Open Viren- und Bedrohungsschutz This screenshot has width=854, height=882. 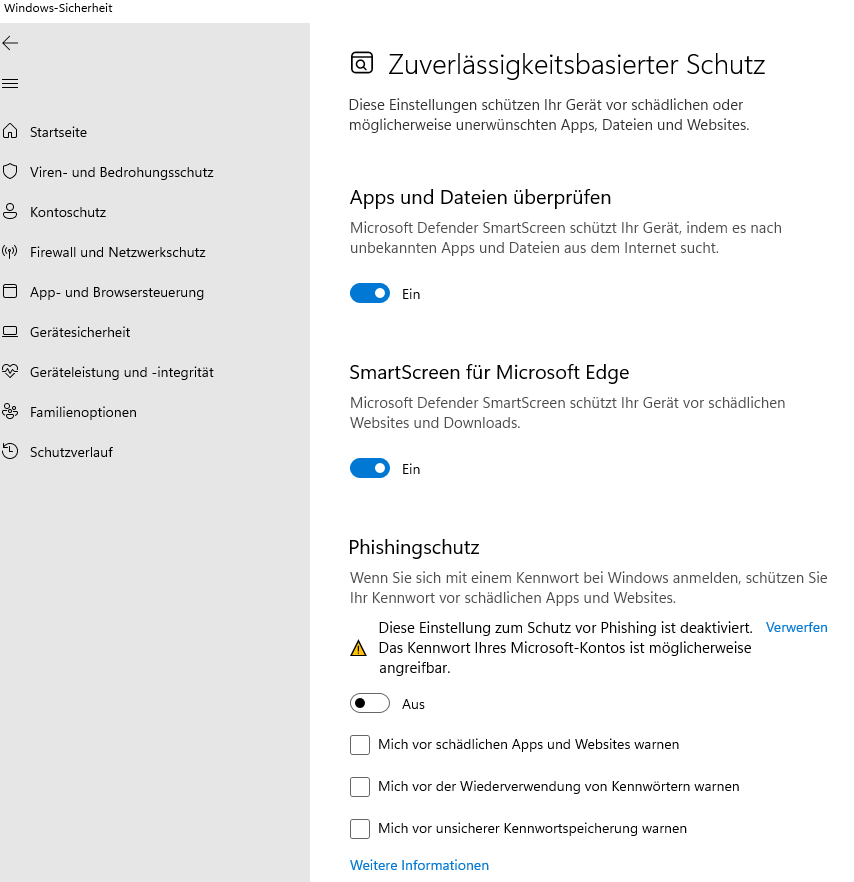(121, 172)
